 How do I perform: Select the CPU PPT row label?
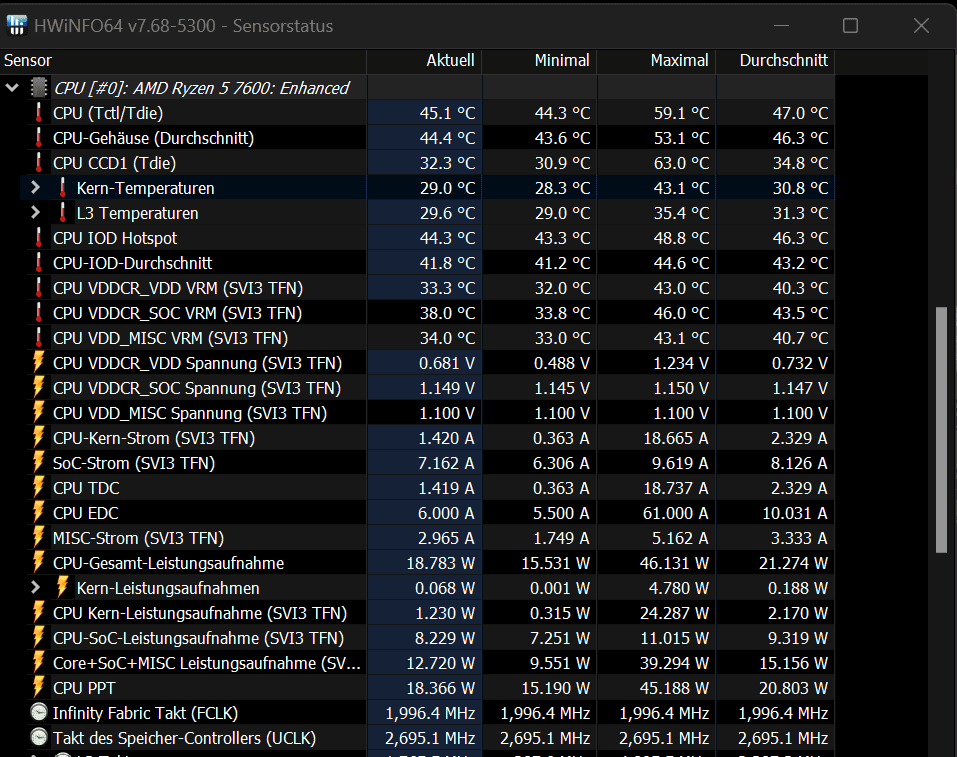[x=84, y=688]
